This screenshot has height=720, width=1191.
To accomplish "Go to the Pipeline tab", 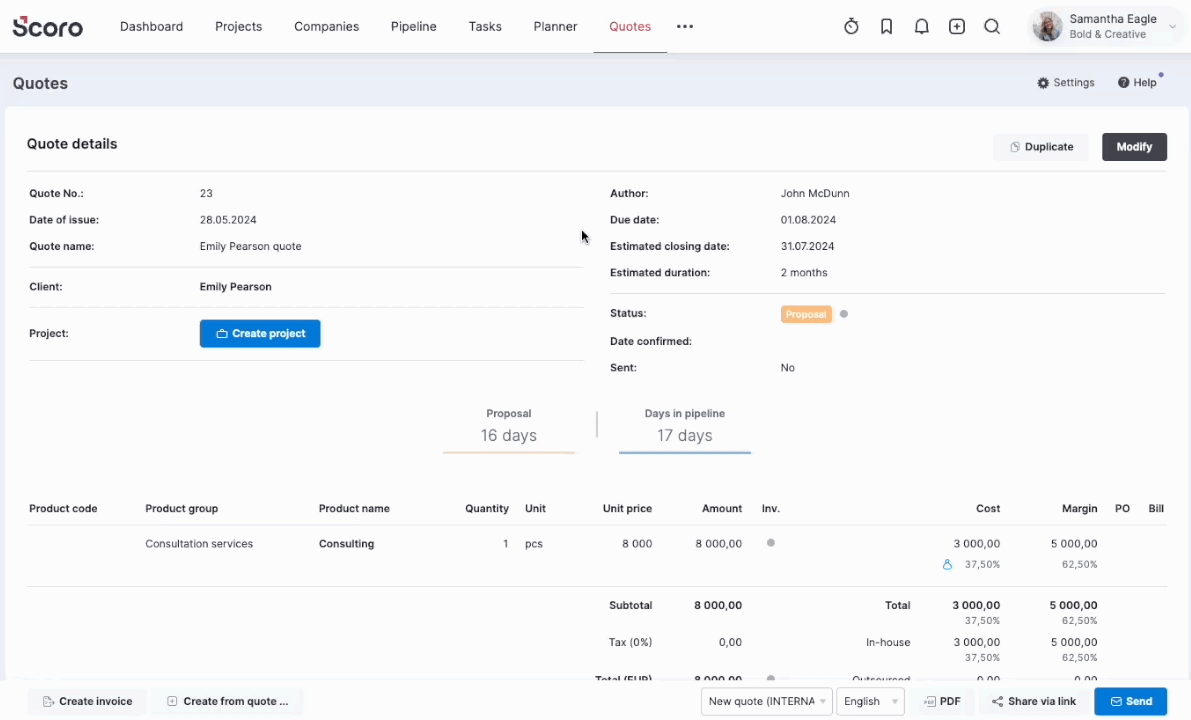I will tap(414, 27).
